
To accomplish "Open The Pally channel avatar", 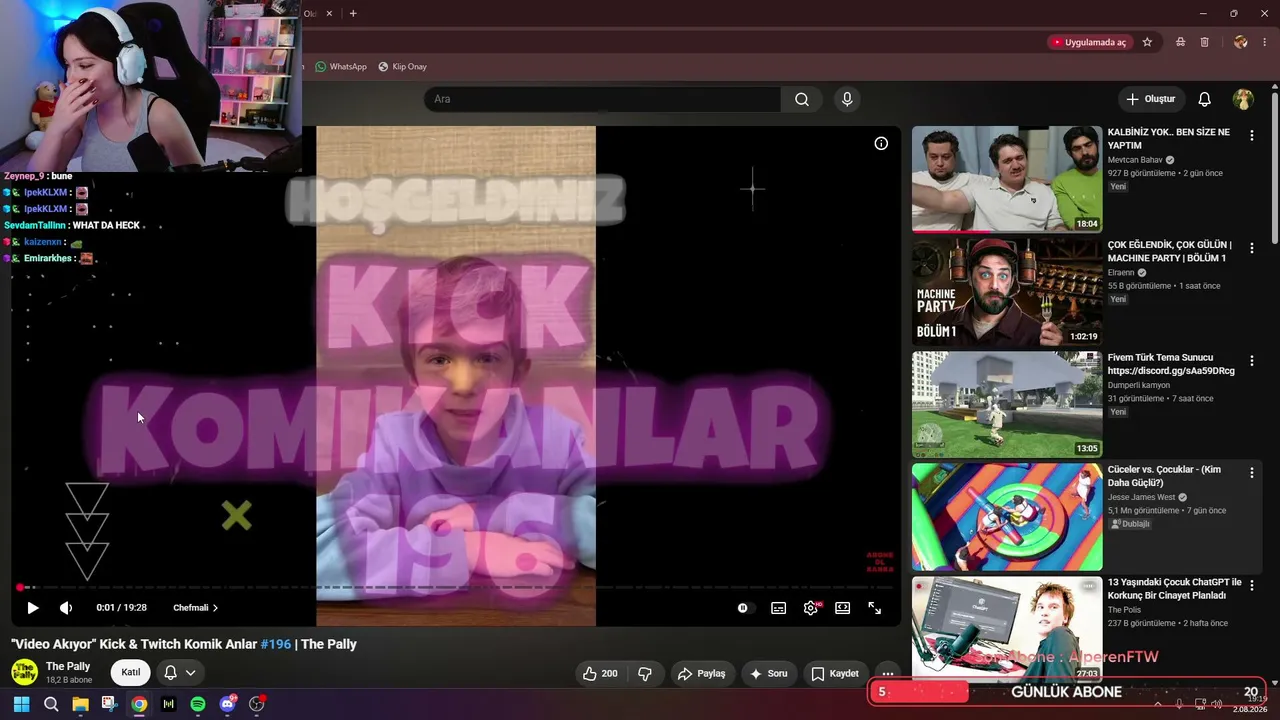I will (x=24, y=672).
